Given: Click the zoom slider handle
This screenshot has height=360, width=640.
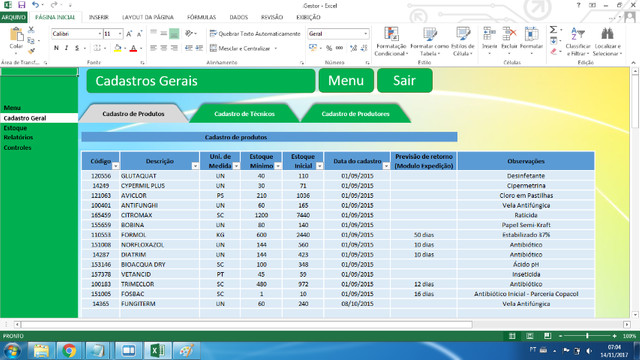Looking at the screenshot, I should (x=587, y=336).
